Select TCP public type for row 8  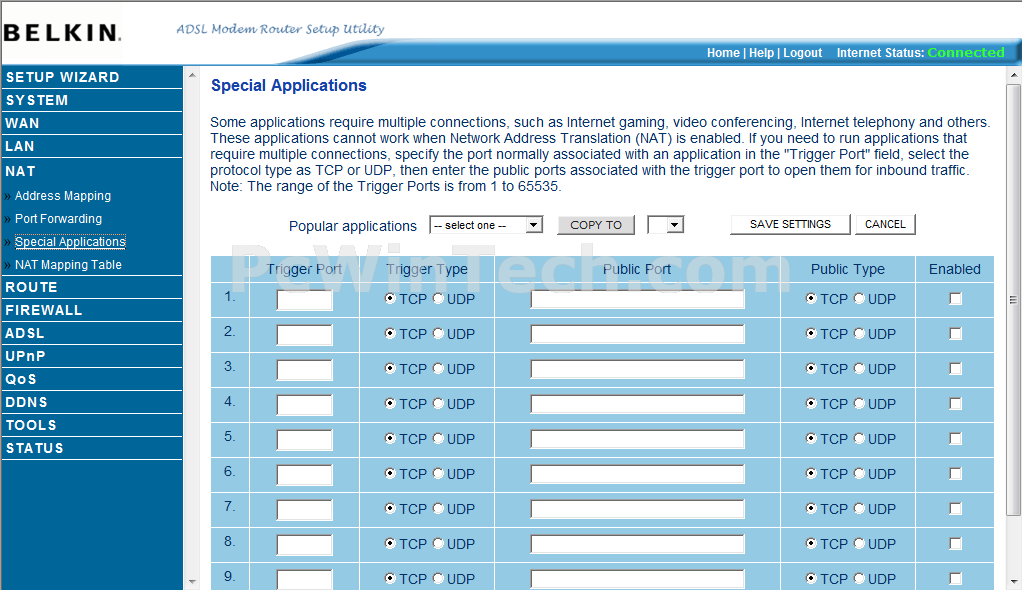pos(811,544)
